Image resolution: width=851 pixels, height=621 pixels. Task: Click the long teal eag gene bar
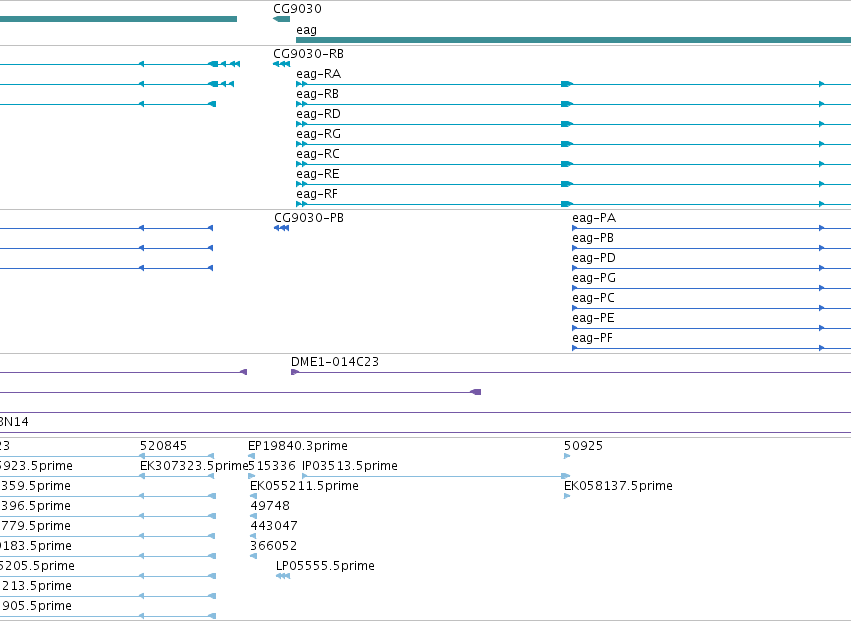pyautogui.click(x=573, y=40)
